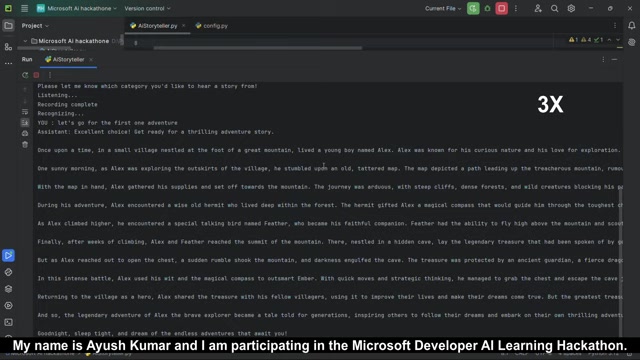Go to next highlighted error arrow
This screenshot has width=640, height=360.
(618, 40)
